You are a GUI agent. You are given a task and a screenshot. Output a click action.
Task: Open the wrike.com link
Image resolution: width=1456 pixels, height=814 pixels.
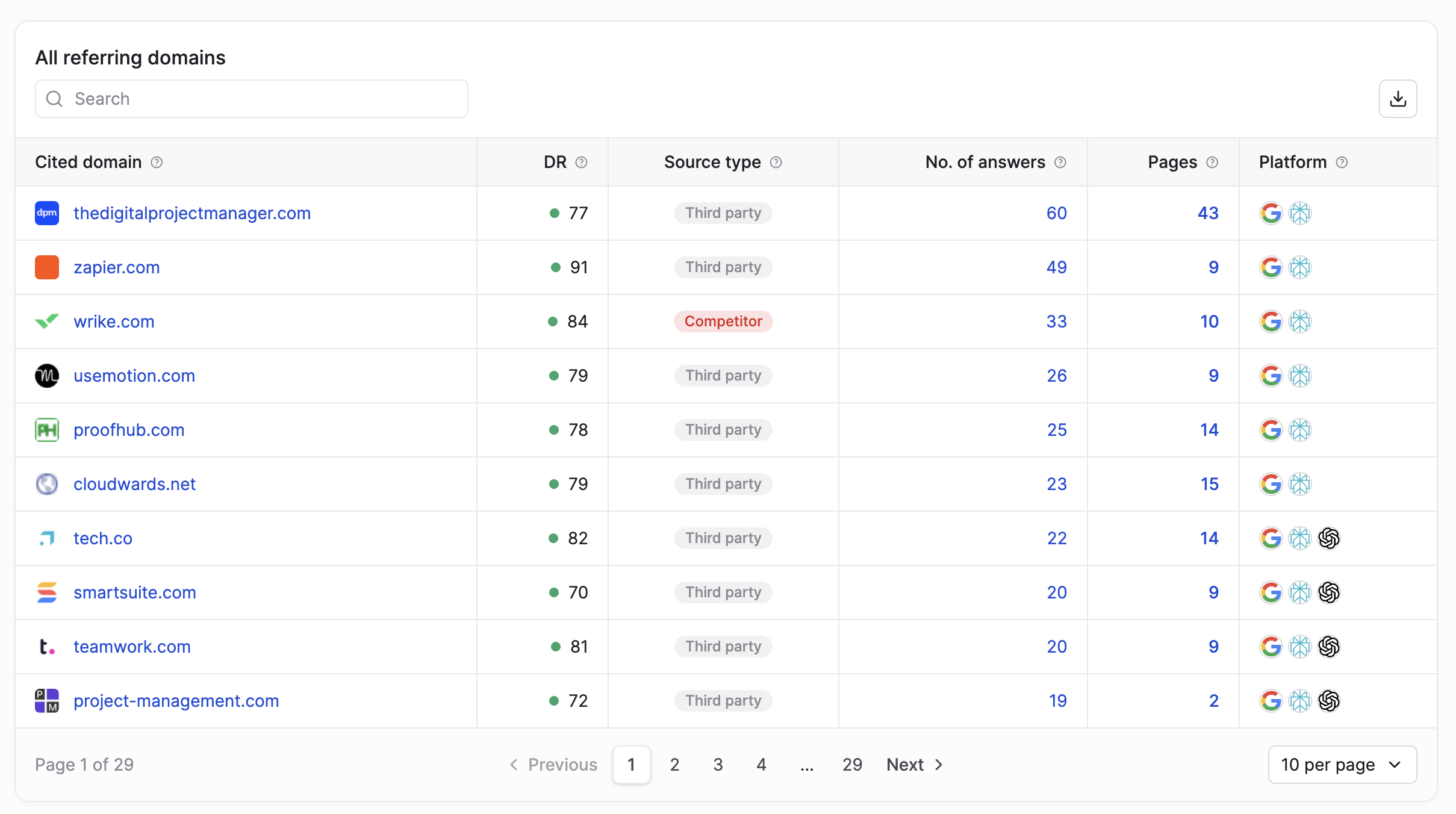tap(114, 322)
